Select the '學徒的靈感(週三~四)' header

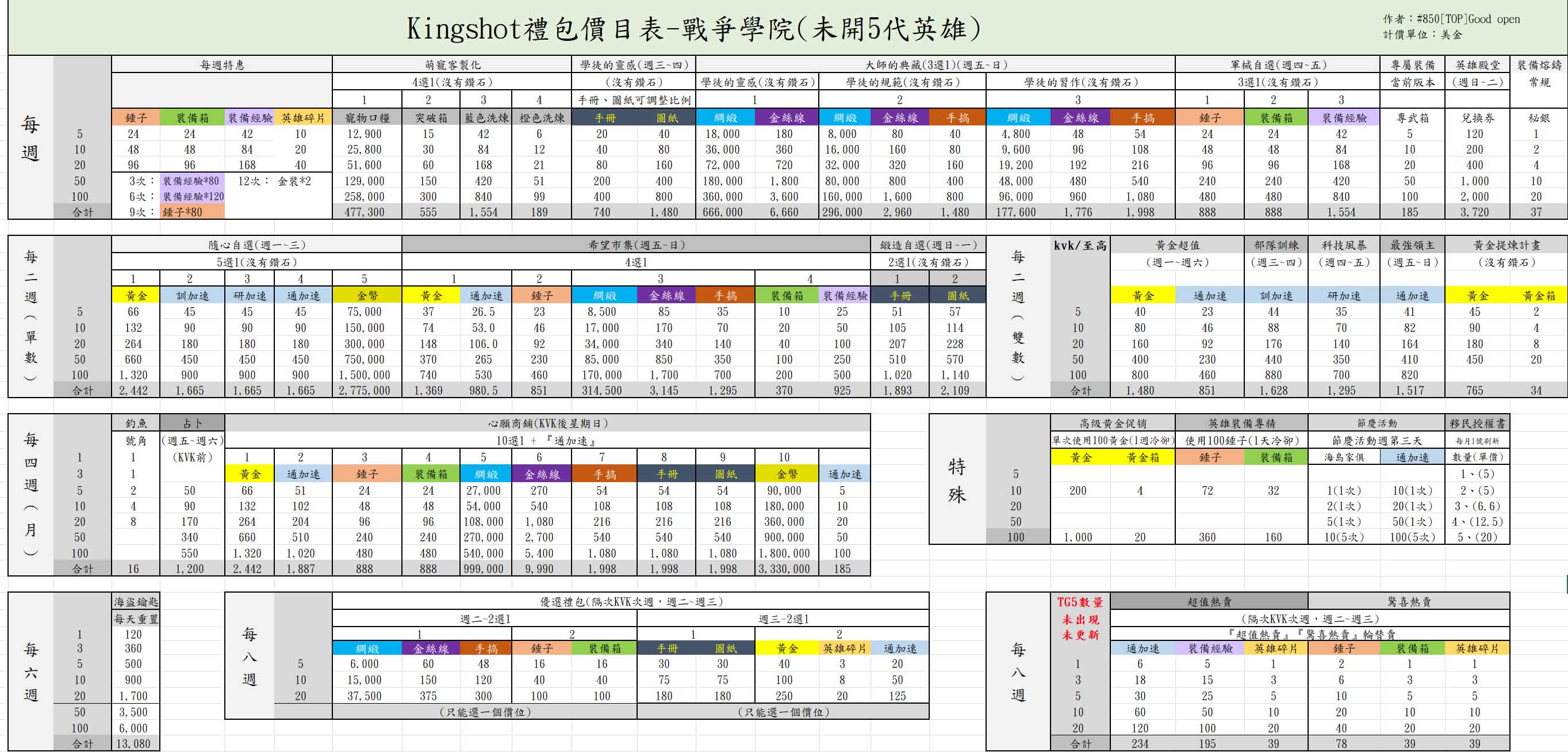click(x=634, y=65)
